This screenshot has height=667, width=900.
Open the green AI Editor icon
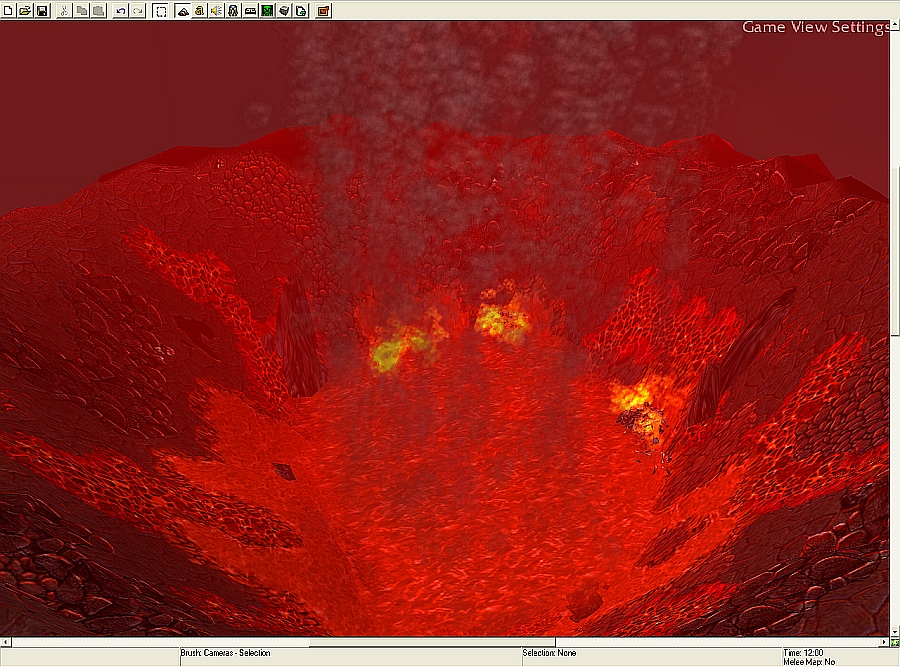[267, 10]
